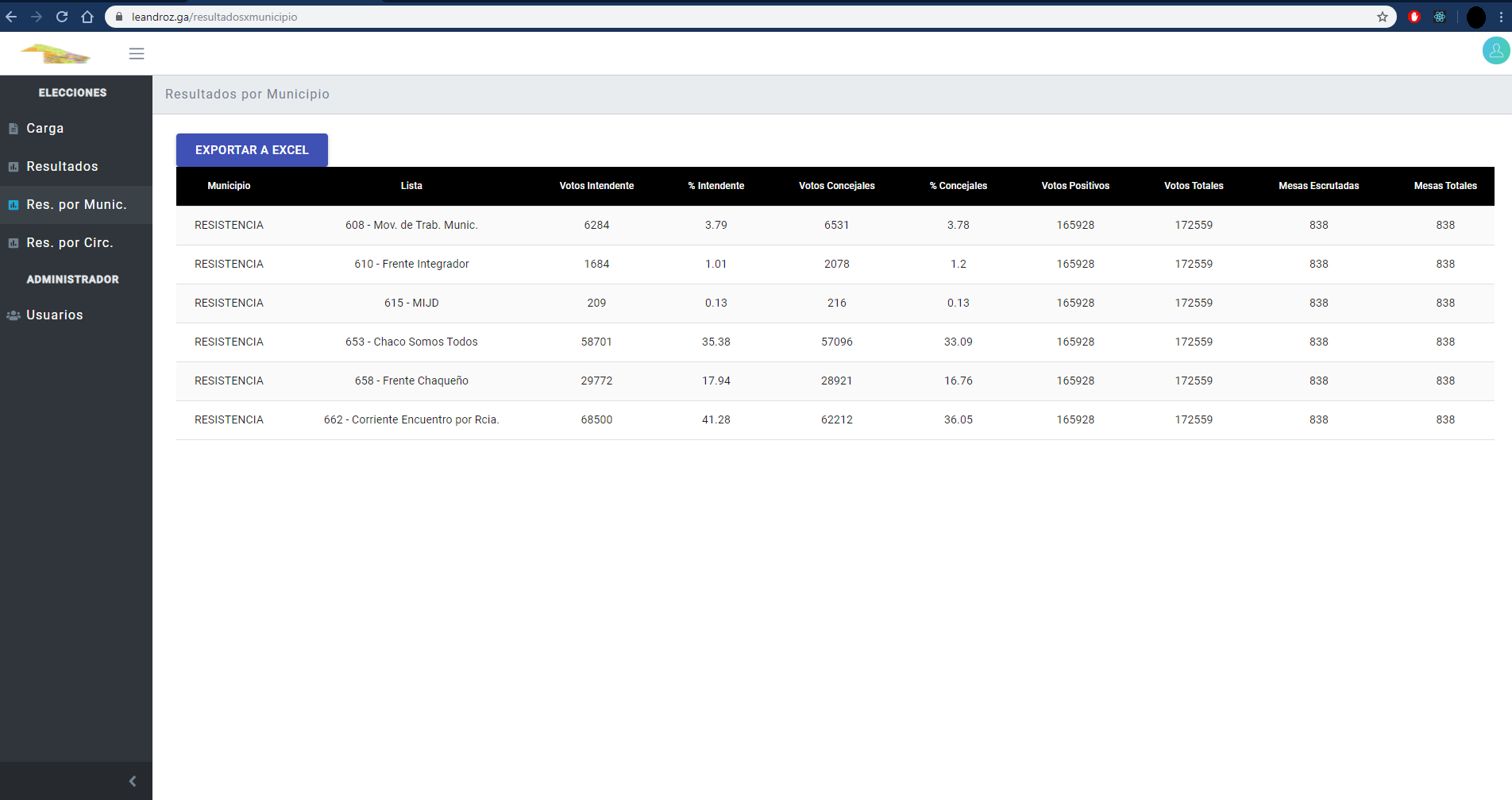This screenshot has height=800, width=1512.
Task: Click Votos Concejales value 57096
Action: [837, 342]
